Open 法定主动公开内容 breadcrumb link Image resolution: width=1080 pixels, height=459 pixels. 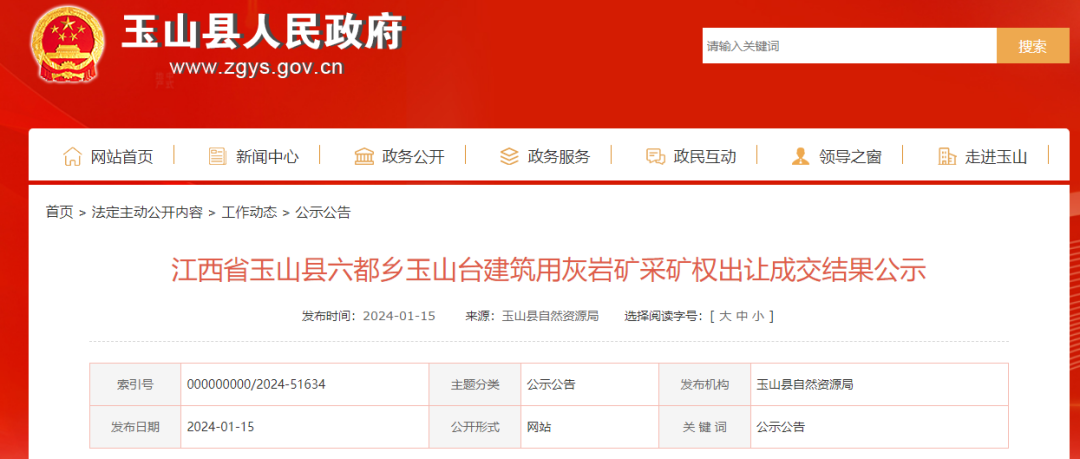[x=147, y=212]
